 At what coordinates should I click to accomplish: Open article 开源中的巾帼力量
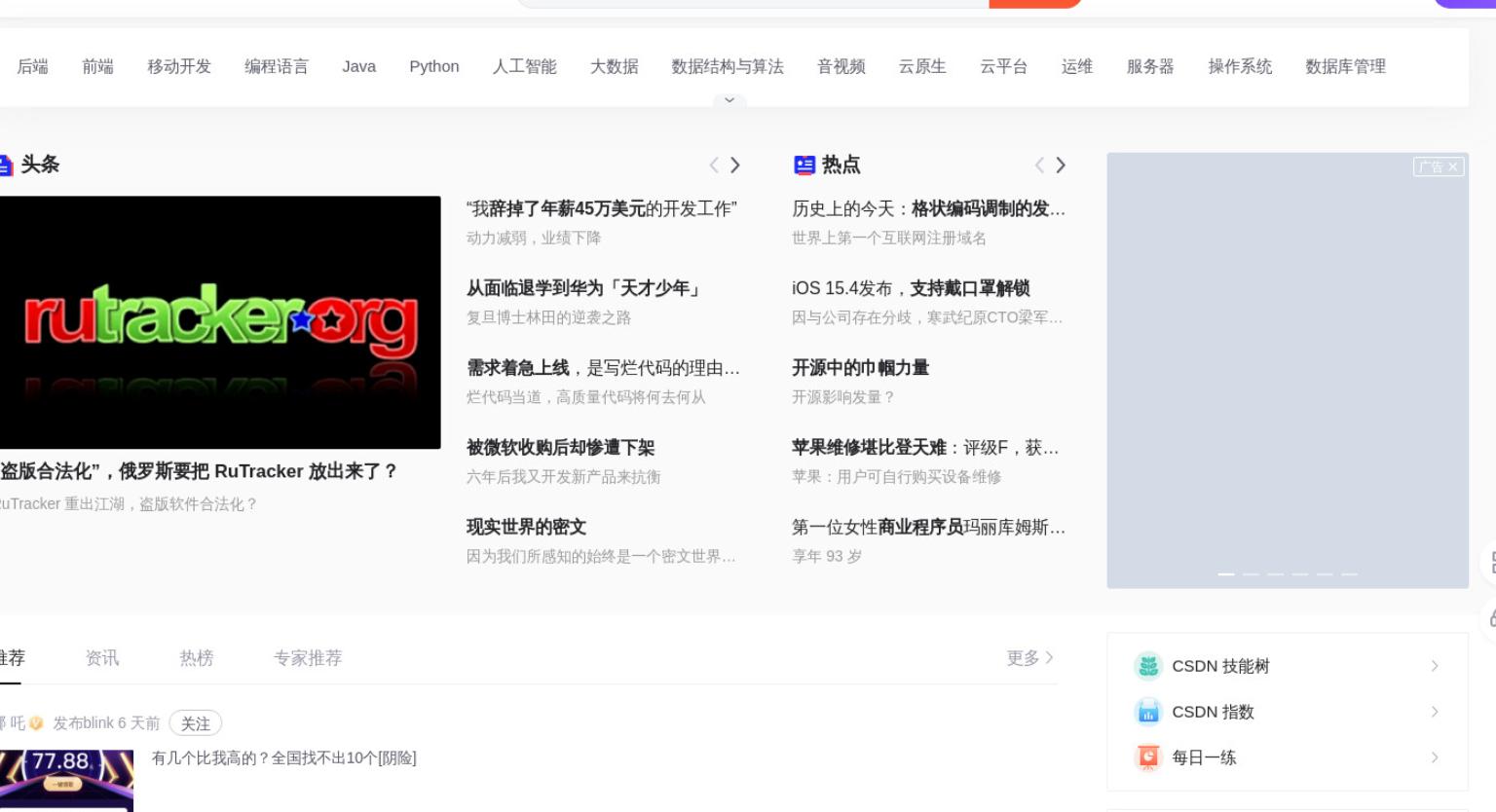[x=860, y=368]
